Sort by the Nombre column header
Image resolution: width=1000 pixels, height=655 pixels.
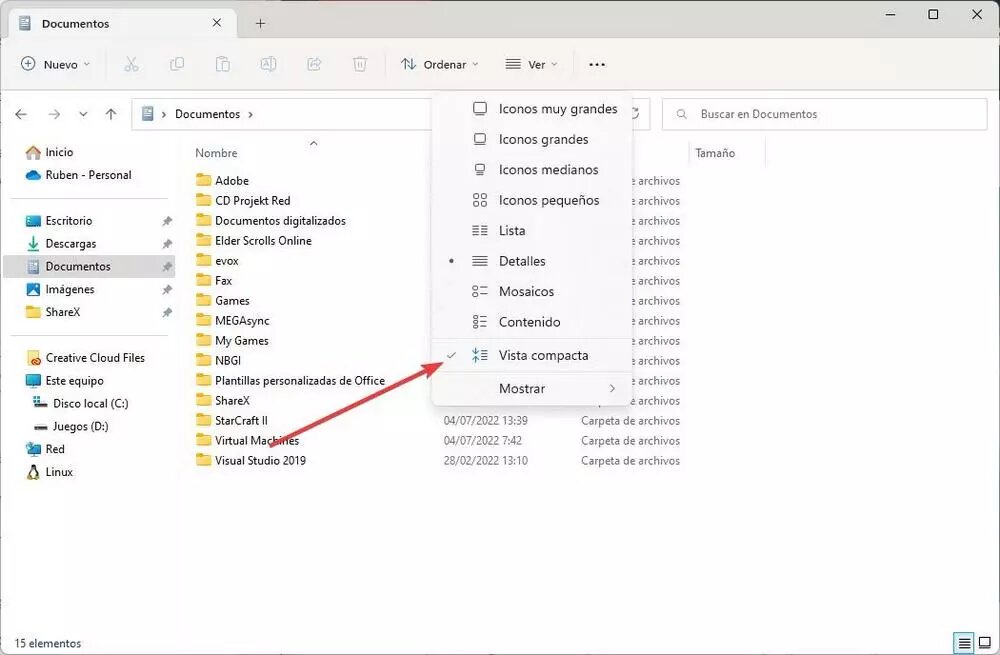click(217, 153)
